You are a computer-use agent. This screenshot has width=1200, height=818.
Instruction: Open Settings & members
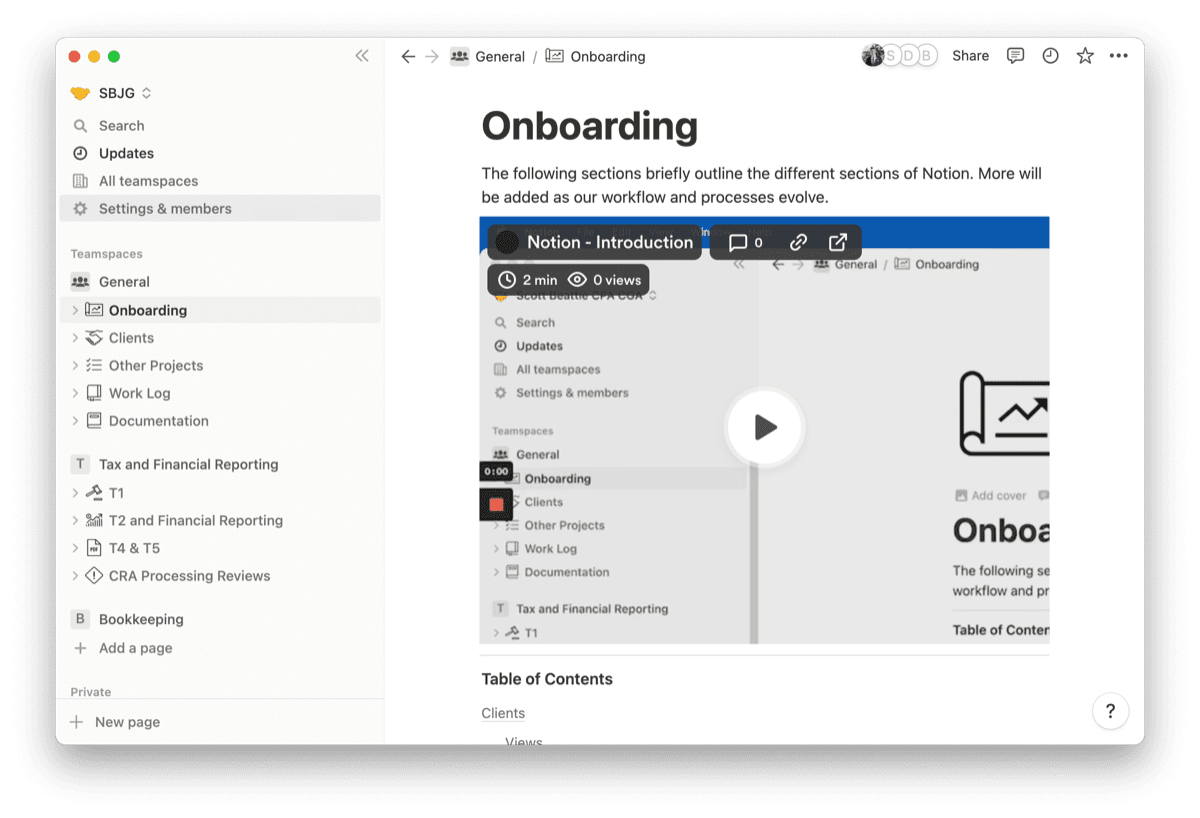(220, 208)
